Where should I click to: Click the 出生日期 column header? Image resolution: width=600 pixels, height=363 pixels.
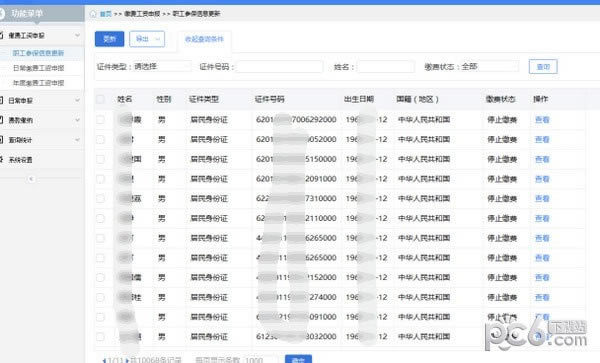point(359,99)
